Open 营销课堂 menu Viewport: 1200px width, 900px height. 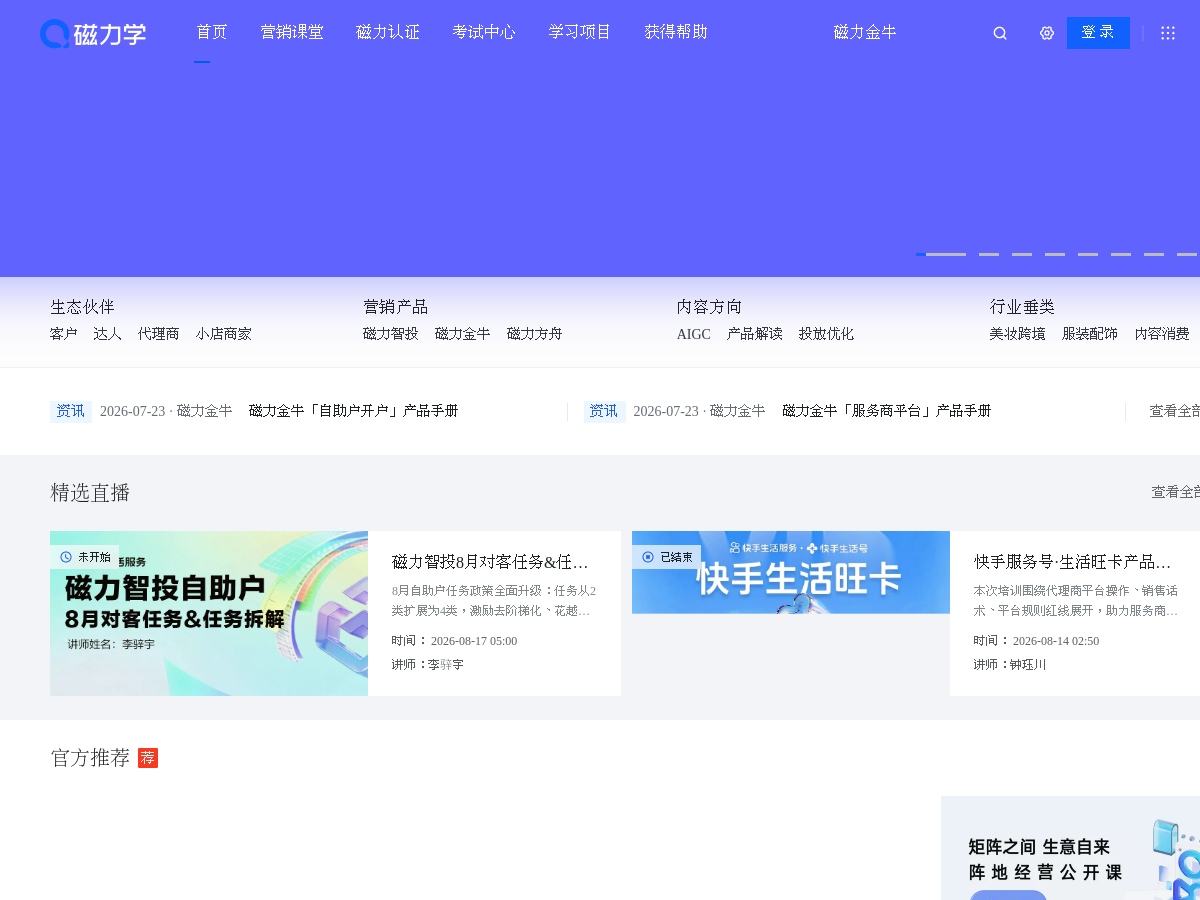[x=292, y=32]
